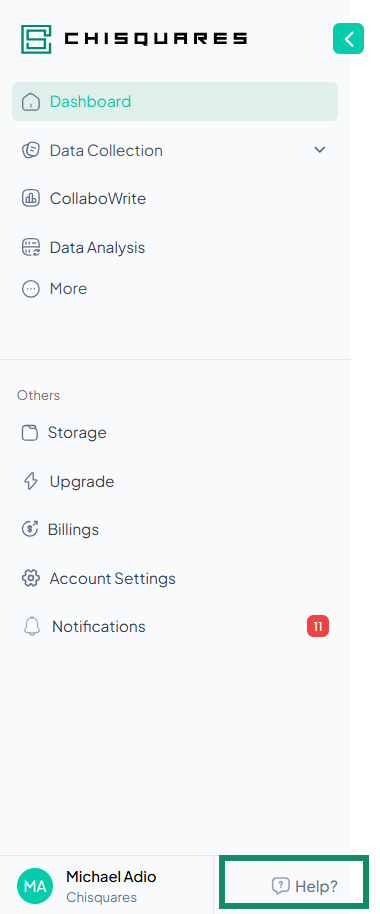Viewport: 380px width, 914px height.
Task: Collapse sidebar with green arrow button
Action: click(349, 38)
